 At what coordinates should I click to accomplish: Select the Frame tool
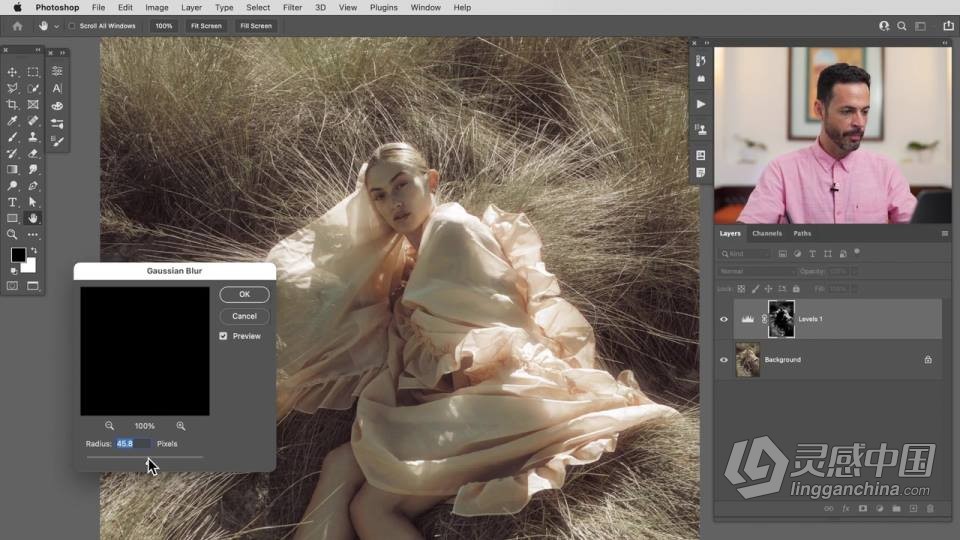point(33,105)
